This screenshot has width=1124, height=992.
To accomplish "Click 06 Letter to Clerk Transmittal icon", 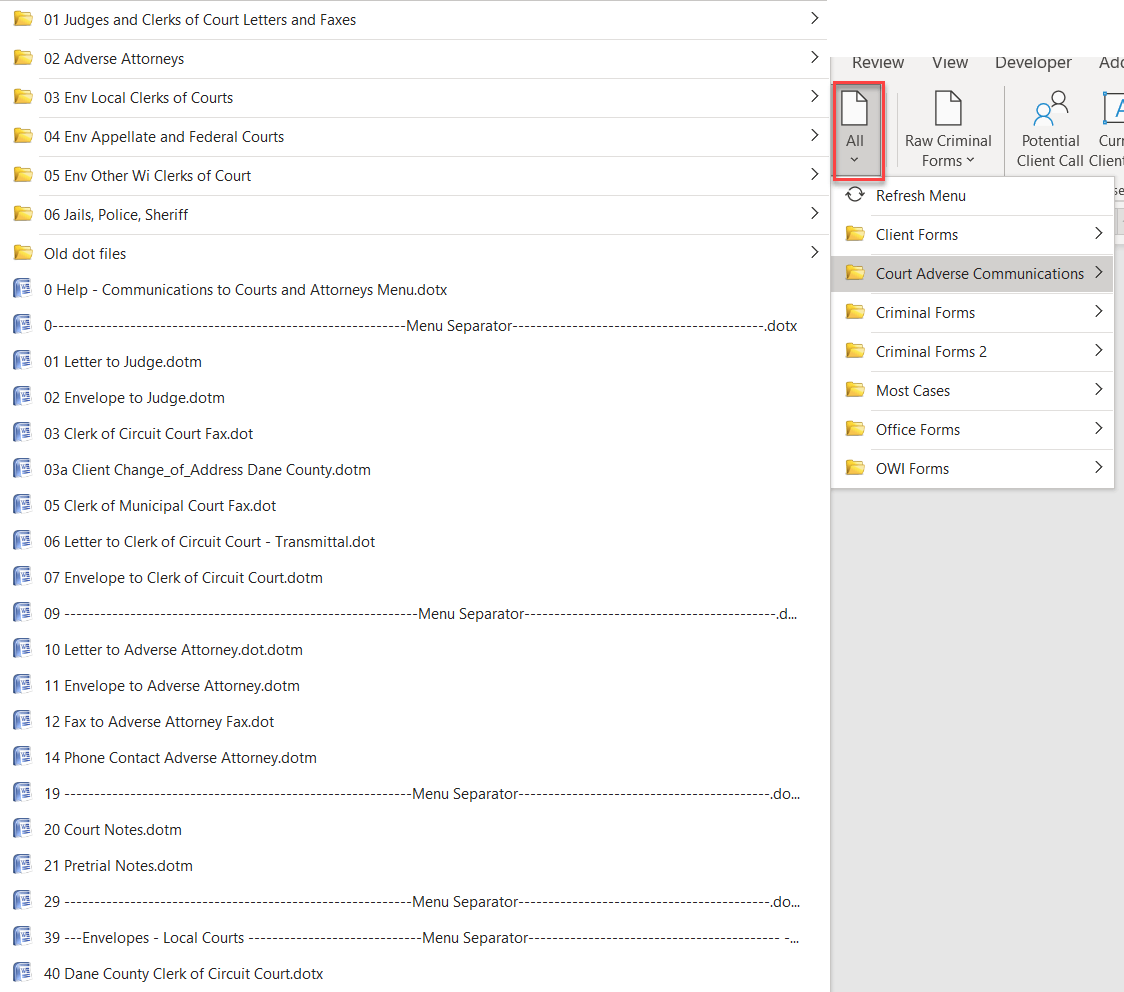I will (23, 540).
